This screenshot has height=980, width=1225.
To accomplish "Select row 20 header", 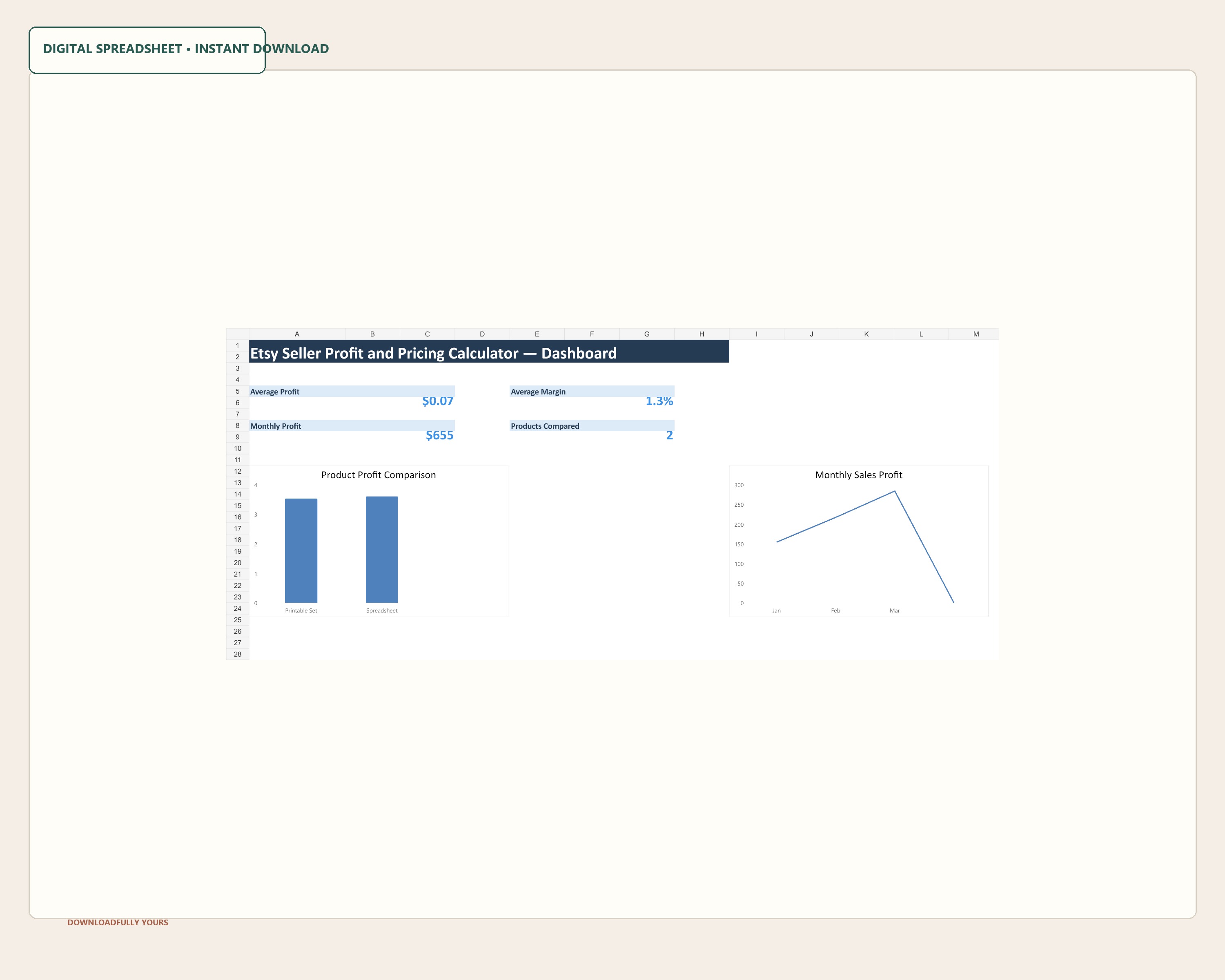I will click(238, 562).
